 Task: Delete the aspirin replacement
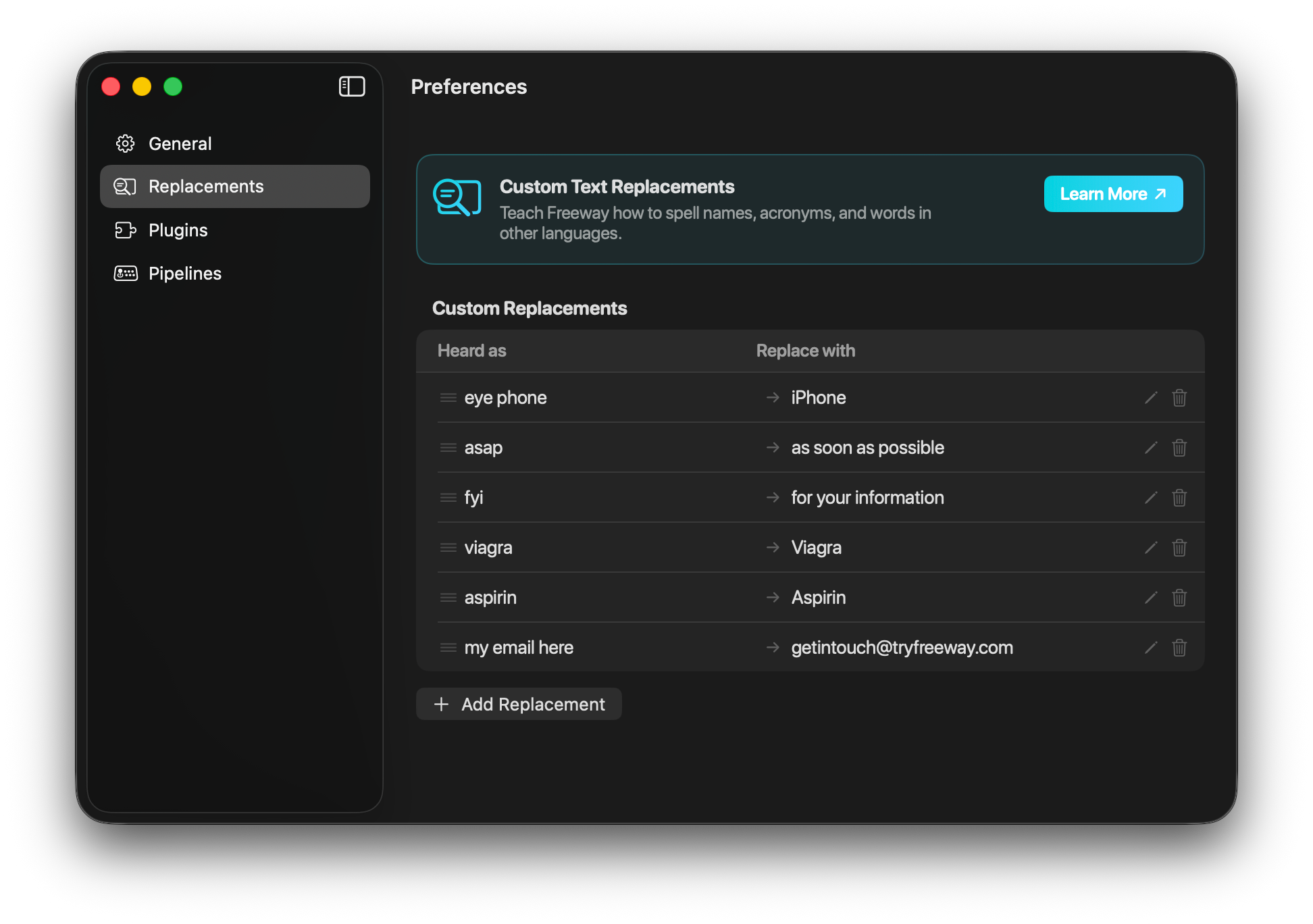1179,598
